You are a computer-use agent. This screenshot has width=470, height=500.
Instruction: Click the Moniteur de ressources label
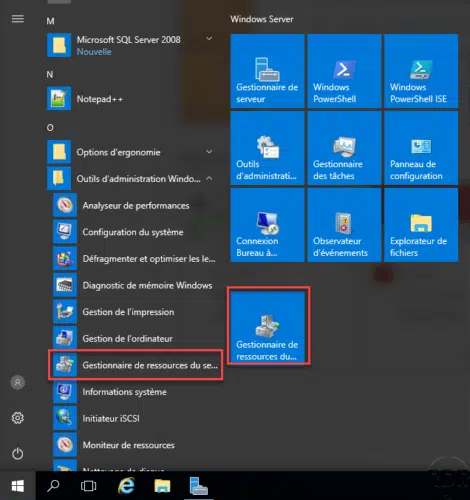(x=129, y=445)
